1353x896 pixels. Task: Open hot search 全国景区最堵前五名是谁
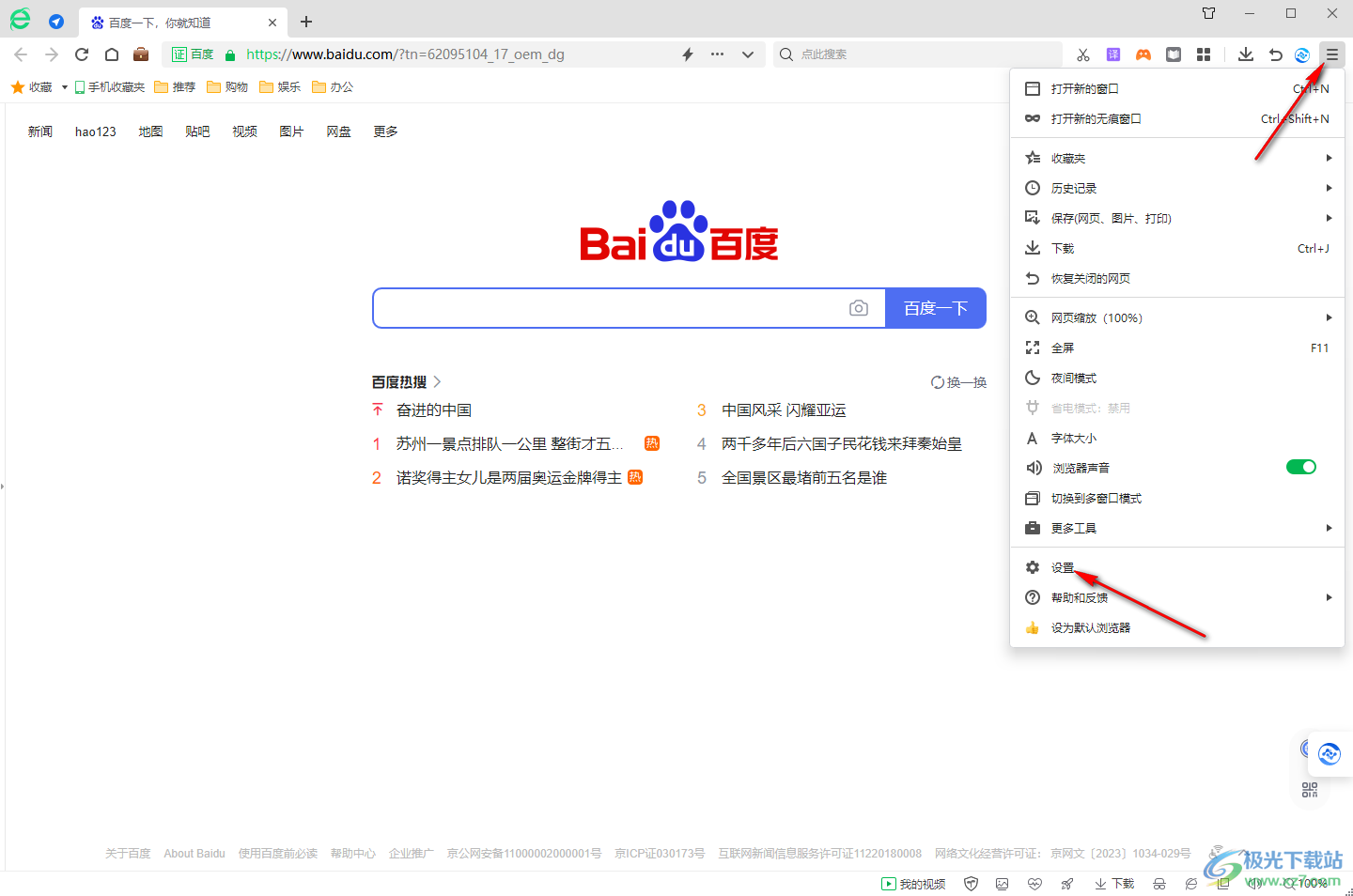(804, 478)
